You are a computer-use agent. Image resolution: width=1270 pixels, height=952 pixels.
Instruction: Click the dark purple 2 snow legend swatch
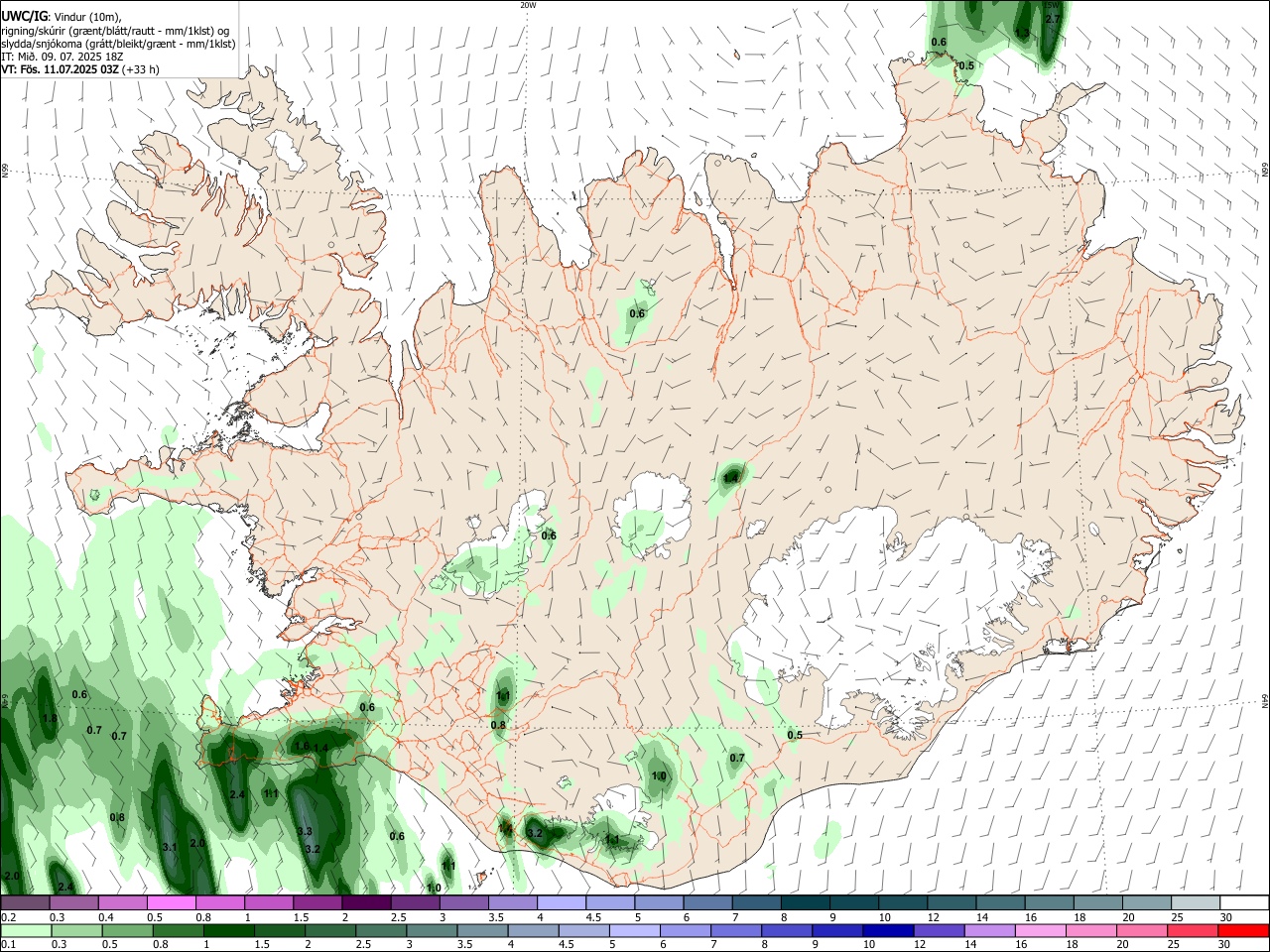366,902
